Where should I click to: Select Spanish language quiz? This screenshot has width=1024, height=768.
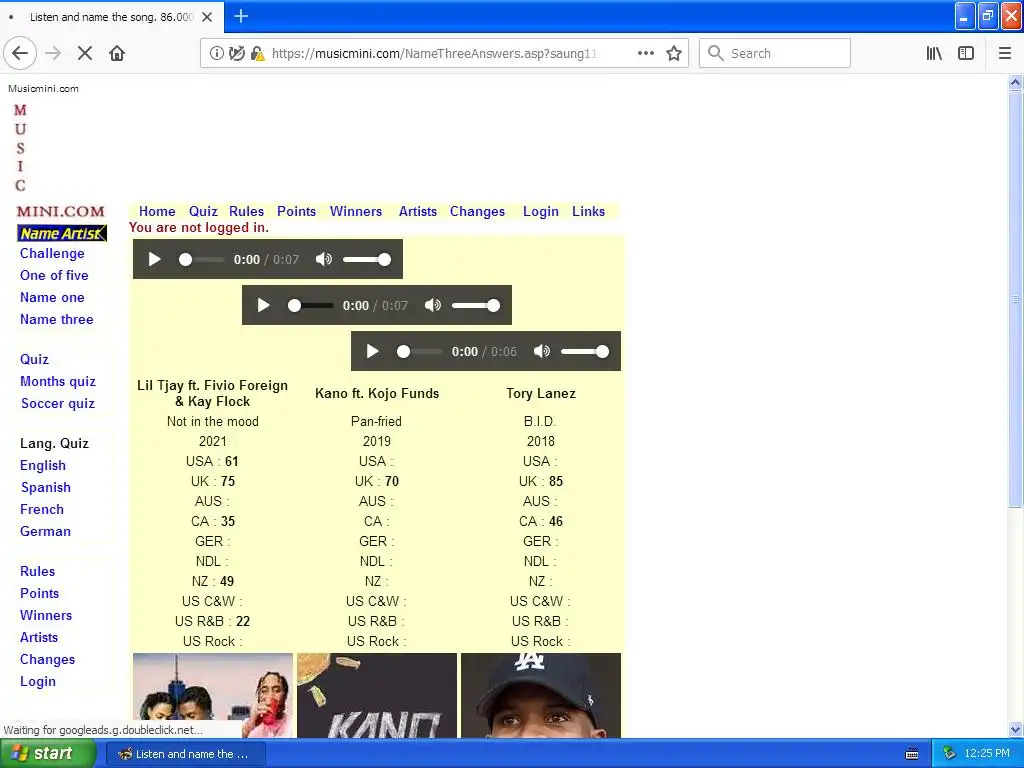(46, 488)
